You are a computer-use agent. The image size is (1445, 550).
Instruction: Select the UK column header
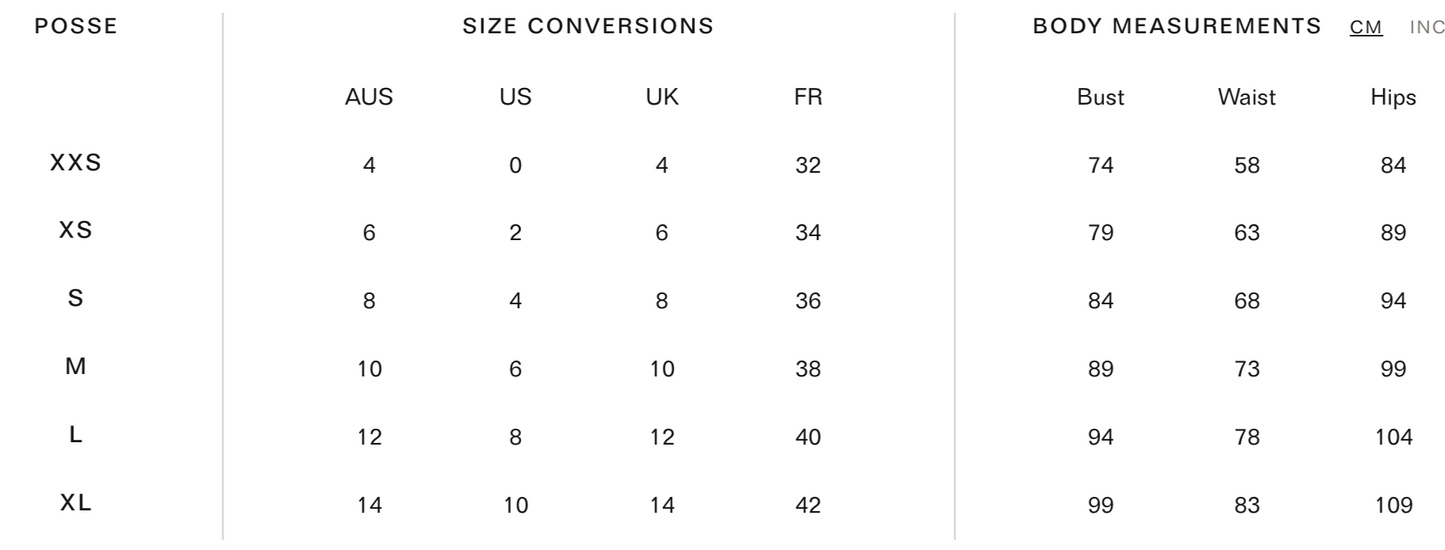[x=662, y=98]
